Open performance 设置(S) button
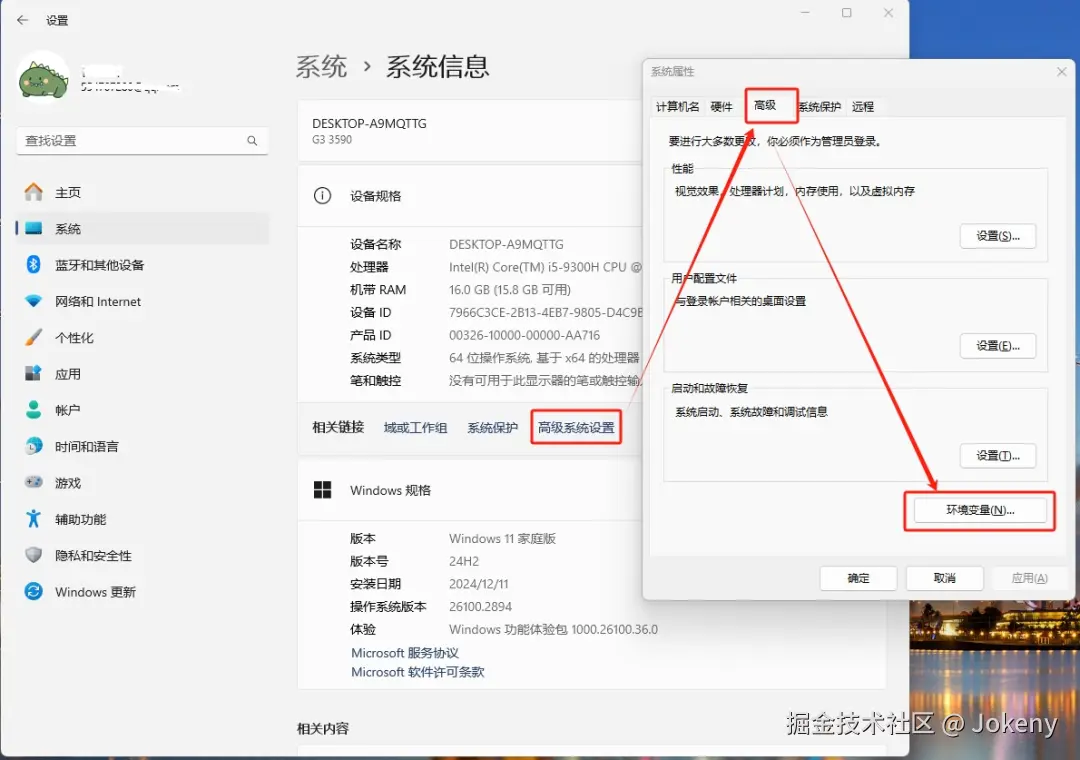Screen dimensions: 1080x760 coord(997,236)
